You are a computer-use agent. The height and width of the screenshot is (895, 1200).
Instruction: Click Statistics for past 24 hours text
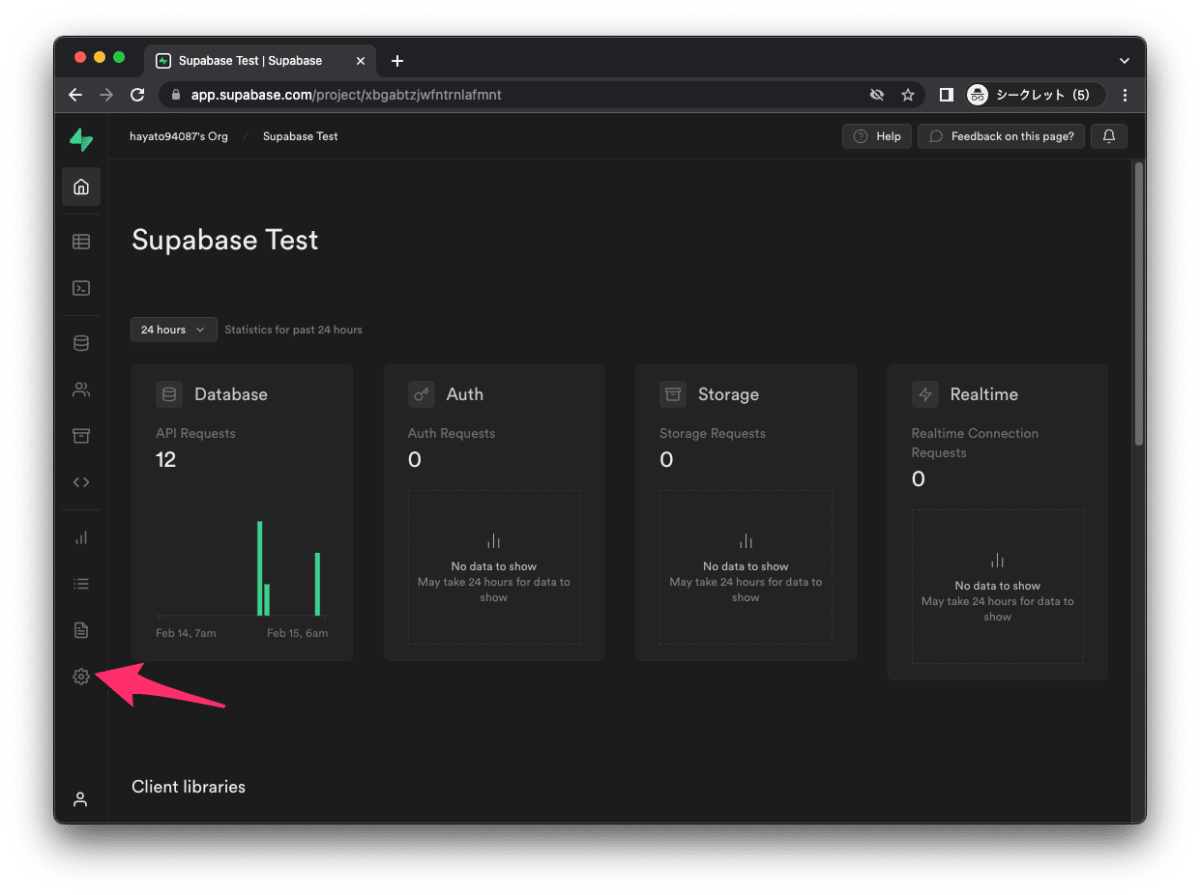[294, 329]
